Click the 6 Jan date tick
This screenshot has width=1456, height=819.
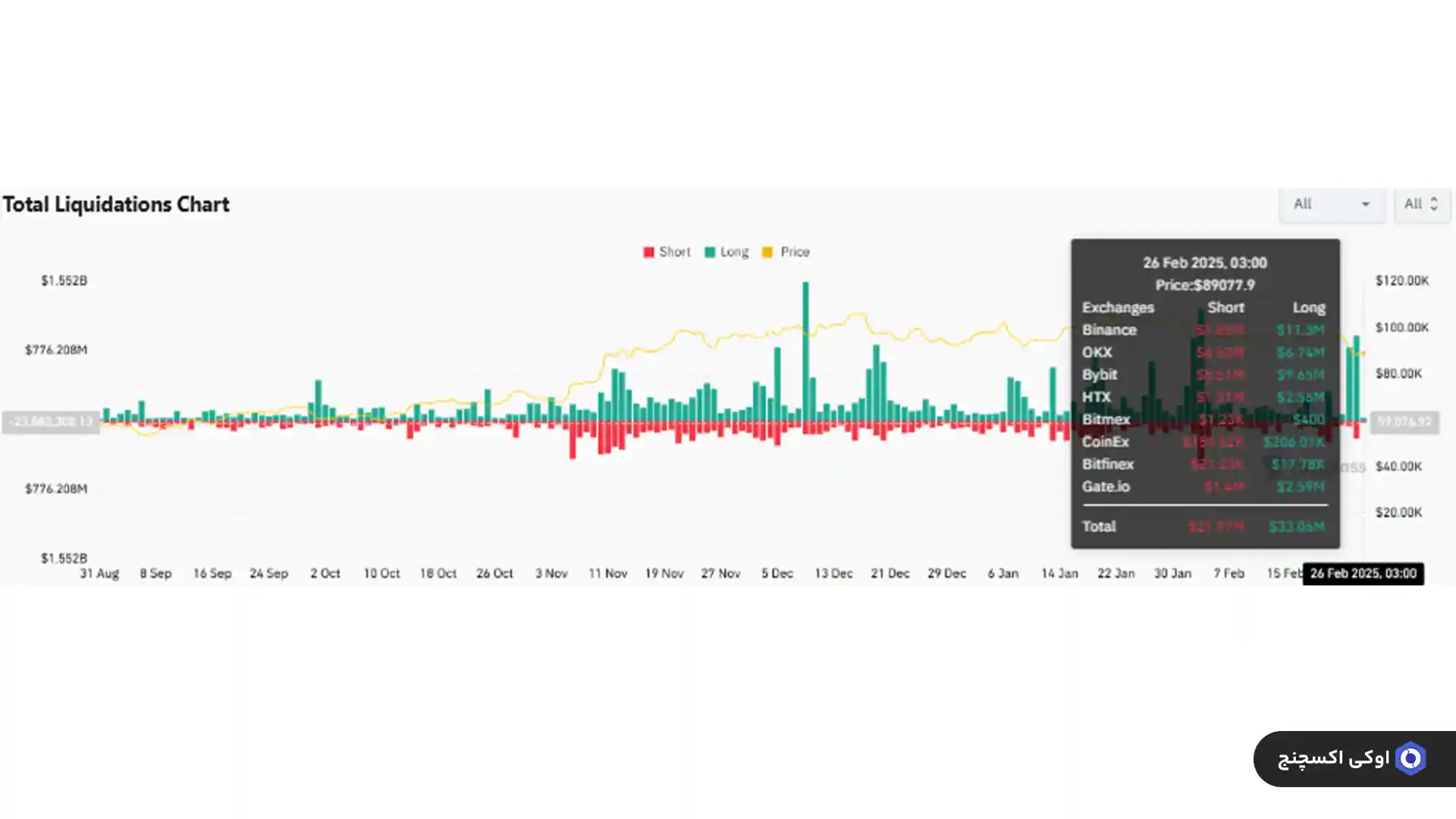pyautogui.click(x=1003, y=573)
